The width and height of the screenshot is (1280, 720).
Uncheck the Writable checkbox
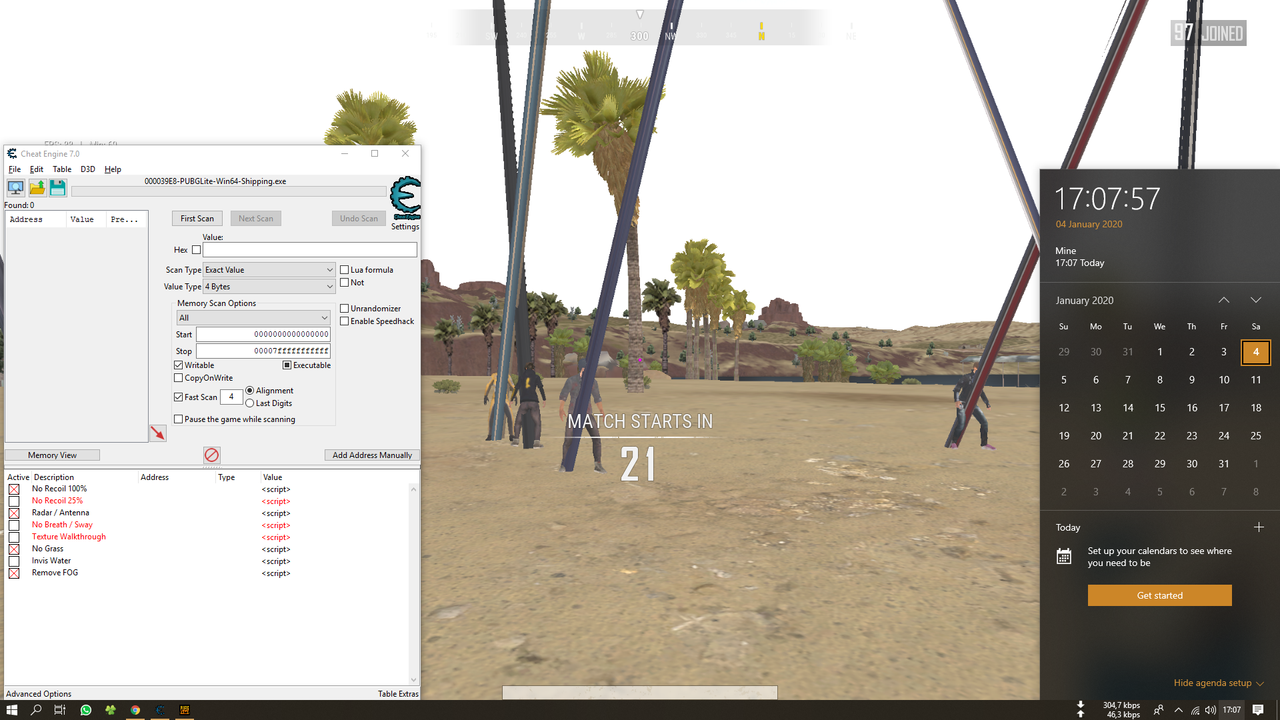click(179, 365)
